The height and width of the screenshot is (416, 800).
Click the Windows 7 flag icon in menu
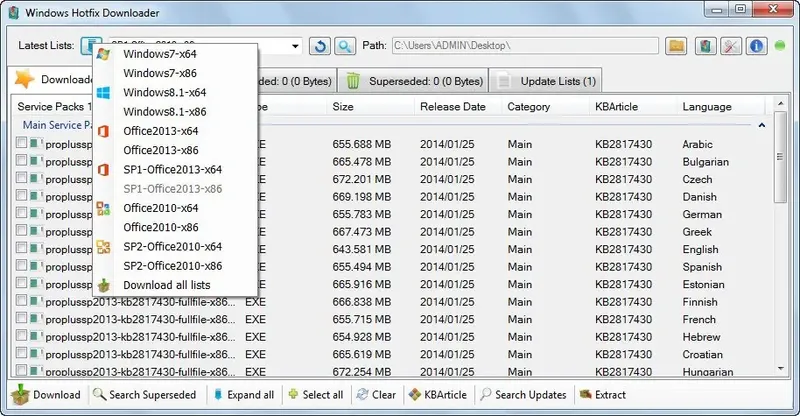103,54
